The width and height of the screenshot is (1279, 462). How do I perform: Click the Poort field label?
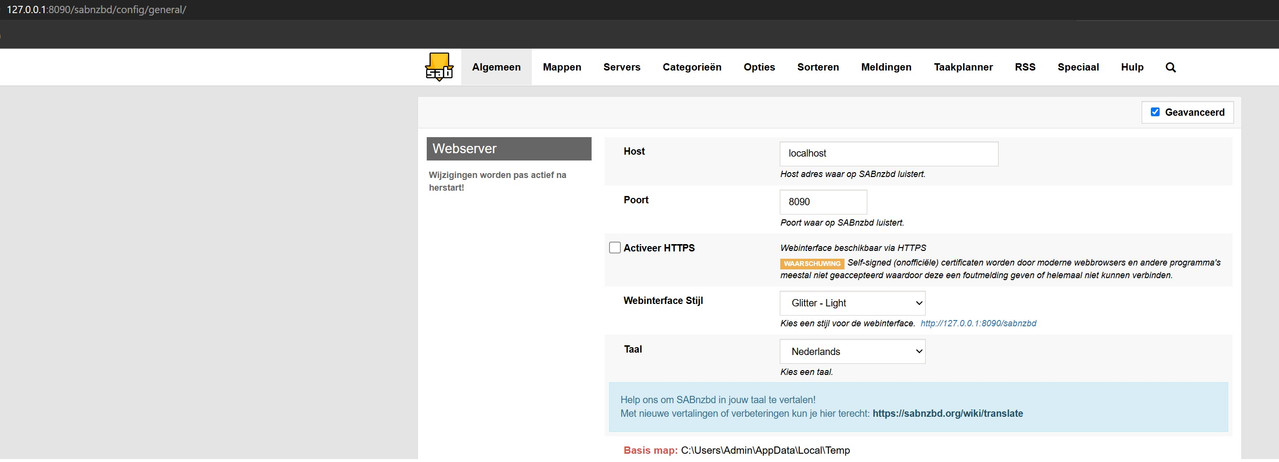tap(636, 200)
